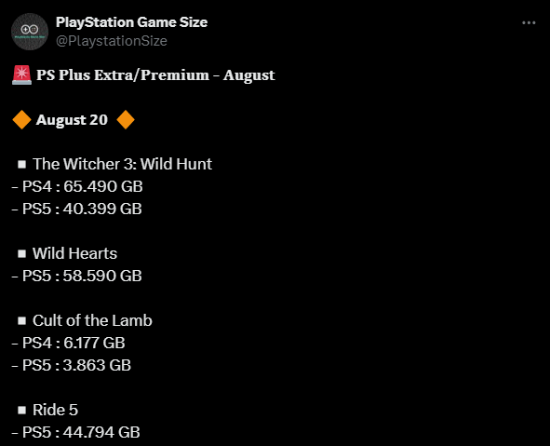Open the PlayStation Game Size profile avatar

point(29,32)
